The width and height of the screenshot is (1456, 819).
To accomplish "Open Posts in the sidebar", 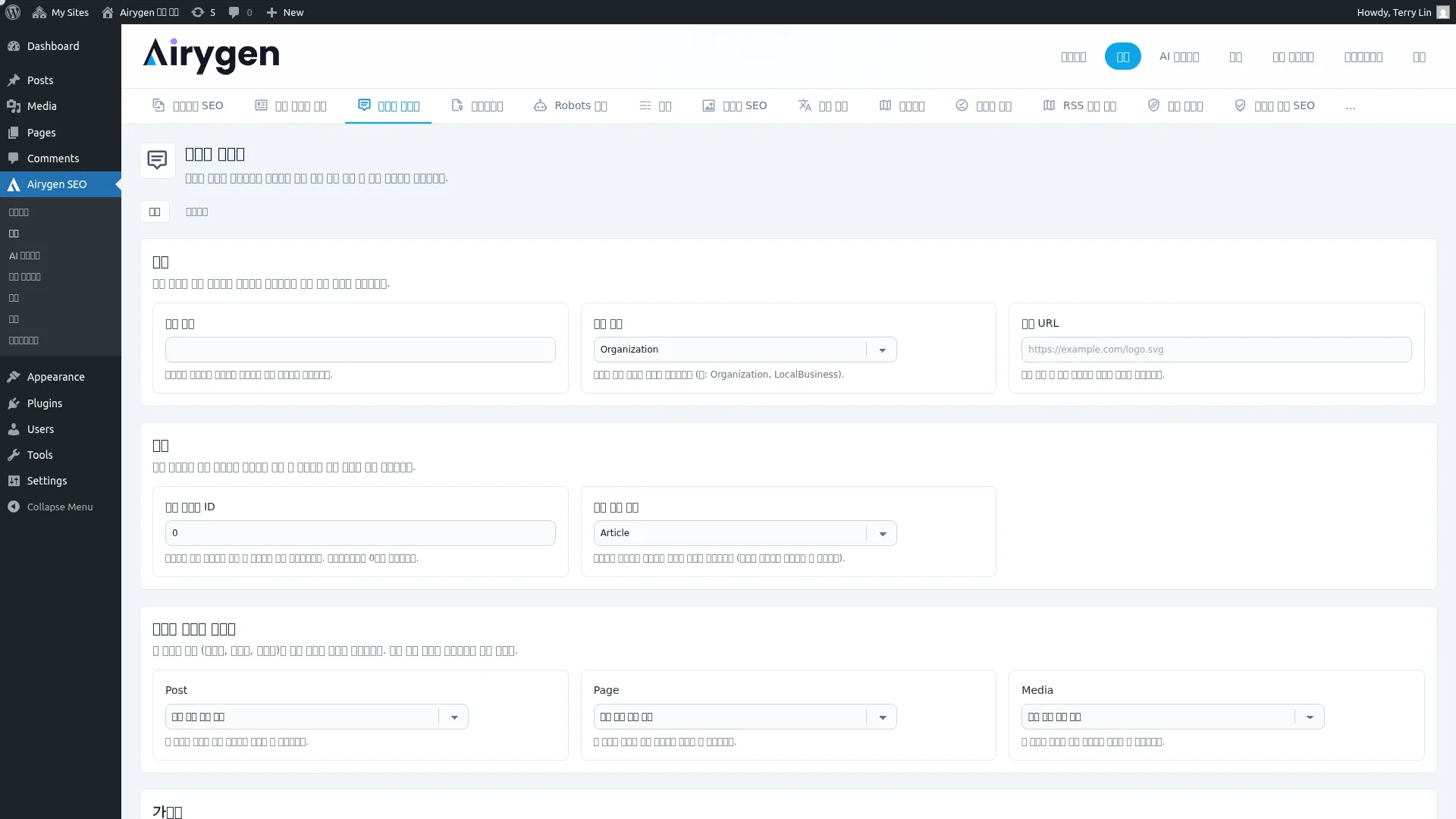I will (61, 80).
